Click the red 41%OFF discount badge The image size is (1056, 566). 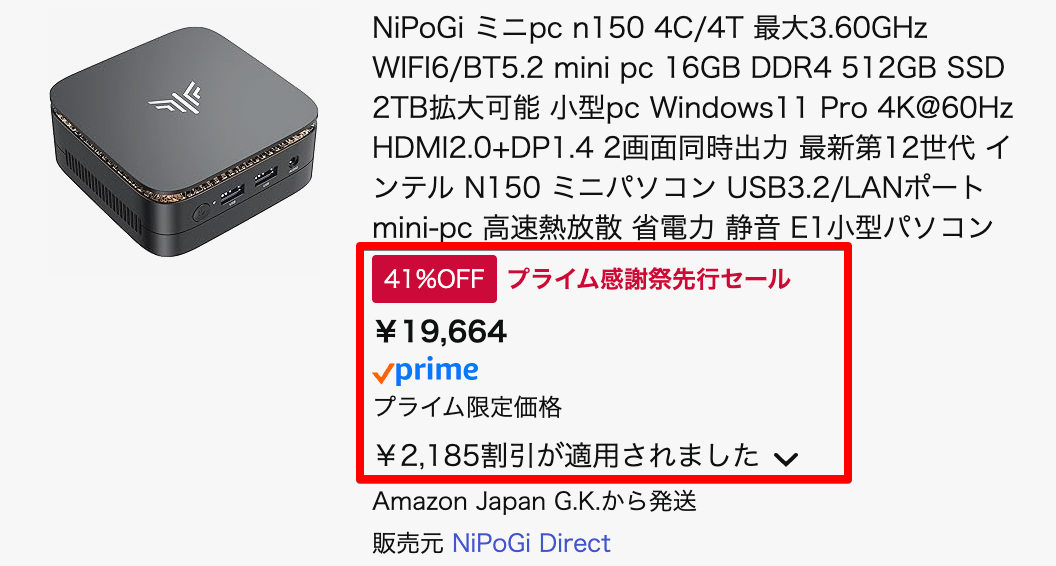click(434, 280)
